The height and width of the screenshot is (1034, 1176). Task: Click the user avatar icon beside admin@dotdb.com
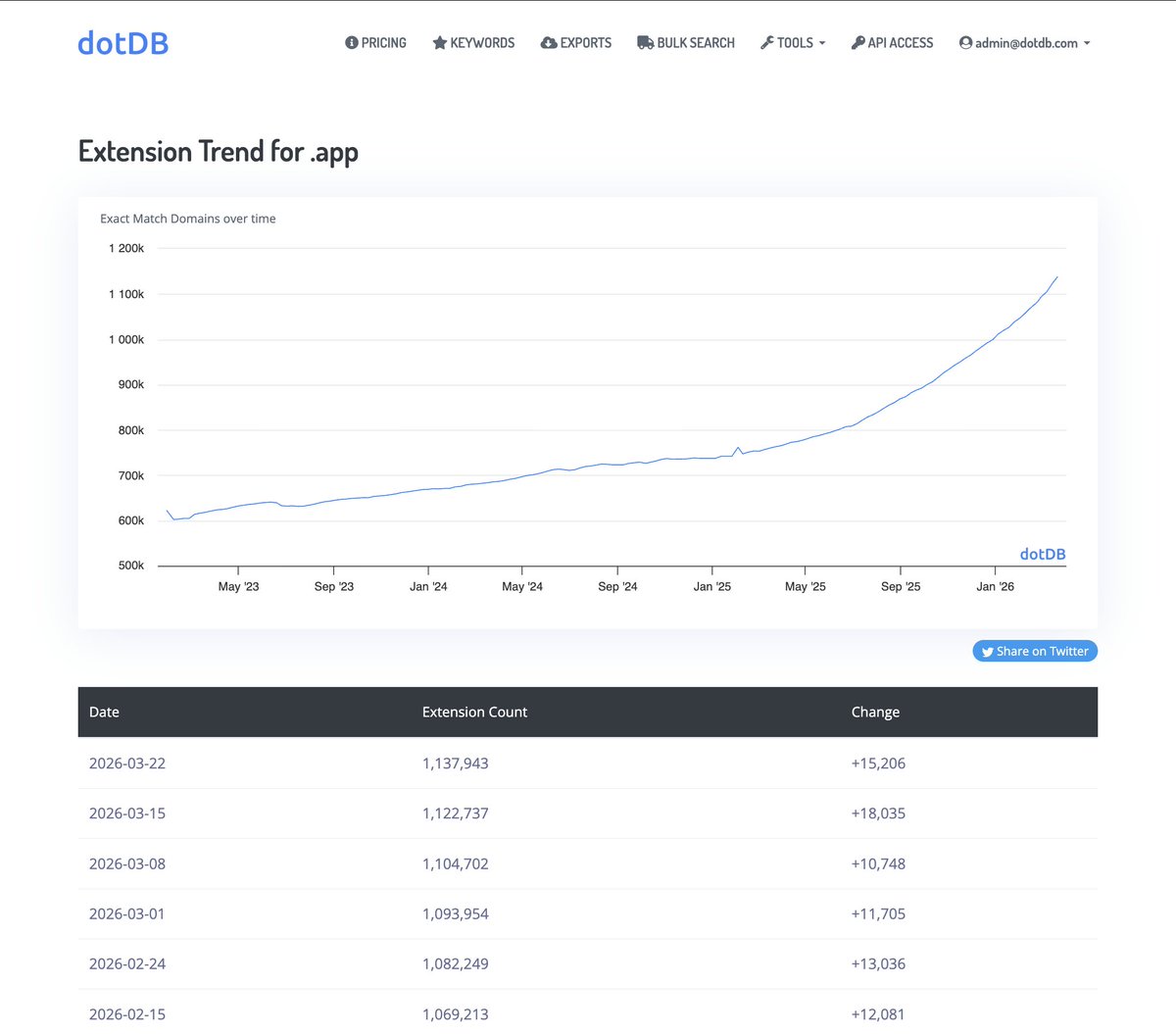click(x=965, y=43)
